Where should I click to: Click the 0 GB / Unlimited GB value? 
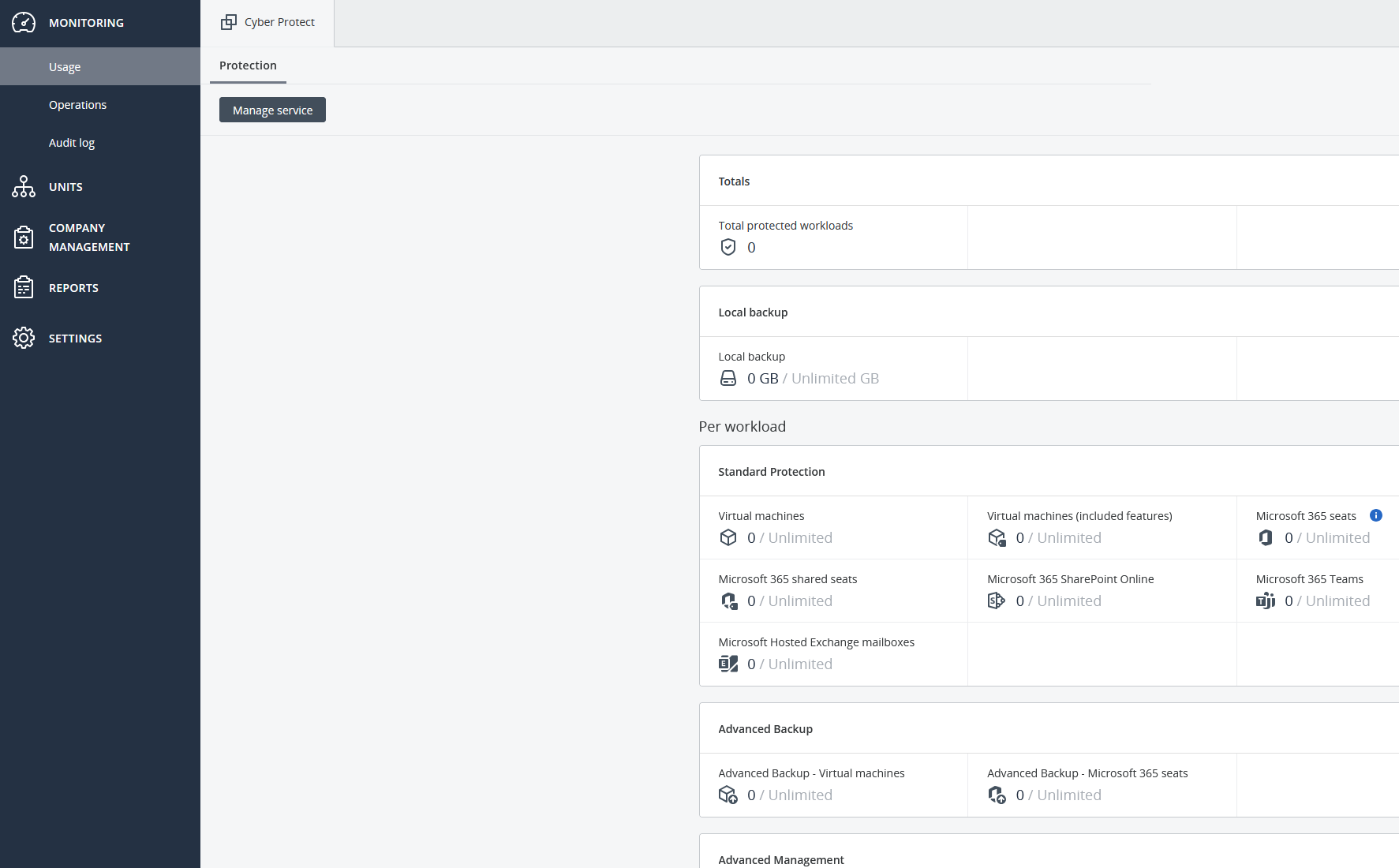click(813, 378)
